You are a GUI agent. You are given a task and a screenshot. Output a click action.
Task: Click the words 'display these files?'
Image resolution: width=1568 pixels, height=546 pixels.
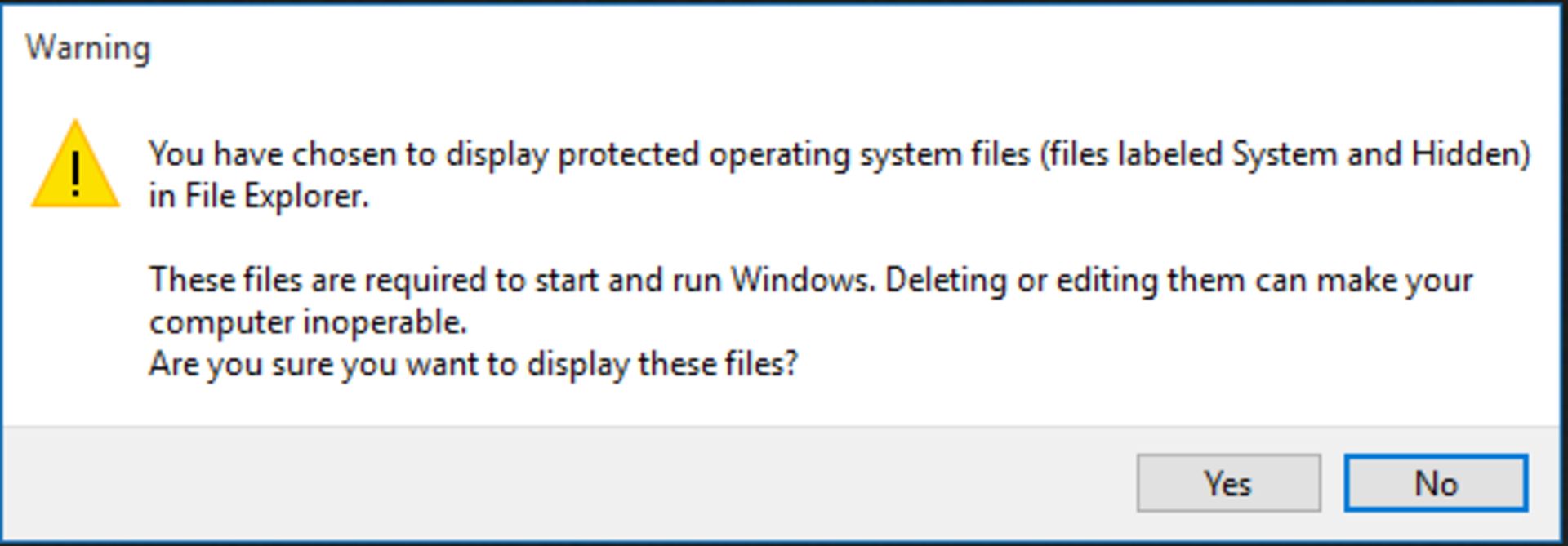[662, 364]
